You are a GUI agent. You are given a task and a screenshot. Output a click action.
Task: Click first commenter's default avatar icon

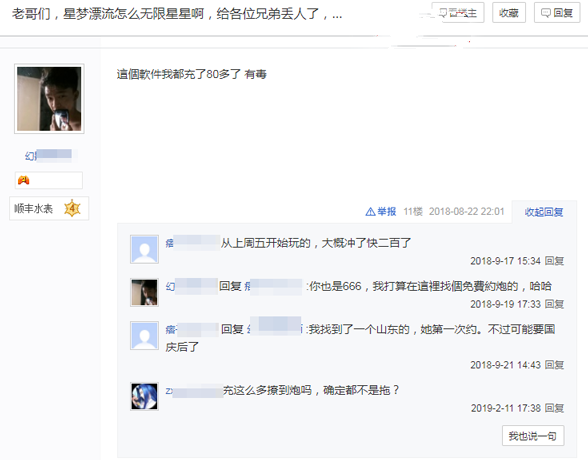click(144, 249)
